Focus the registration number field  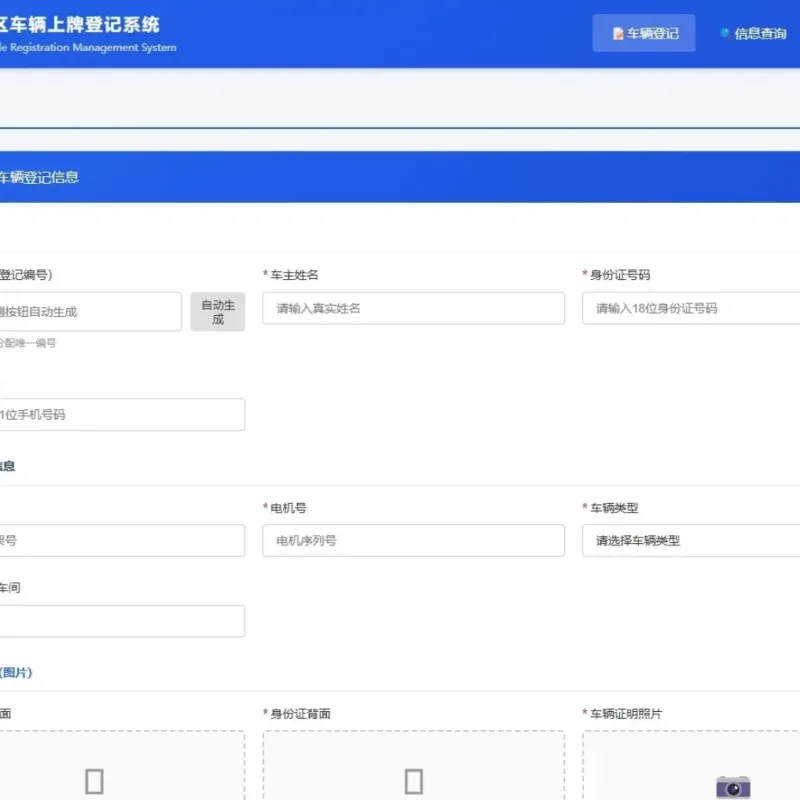point(90,312)
